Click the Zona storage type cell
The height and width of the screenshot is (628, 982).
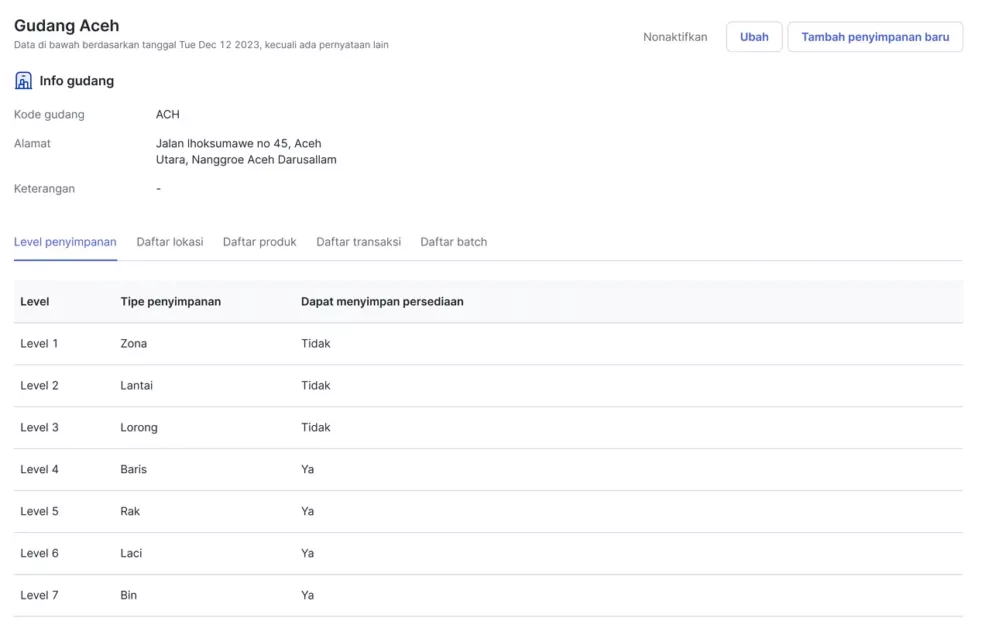pos(133,344)
